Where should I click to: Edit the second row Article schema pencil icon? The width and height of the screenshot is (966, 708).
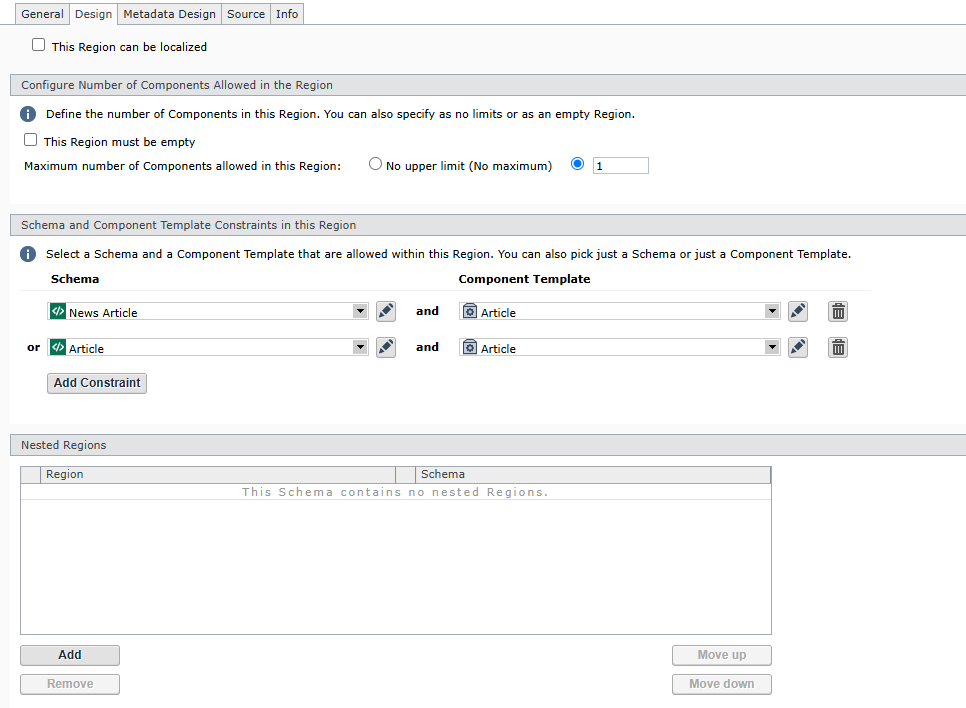tap(386, 348)
